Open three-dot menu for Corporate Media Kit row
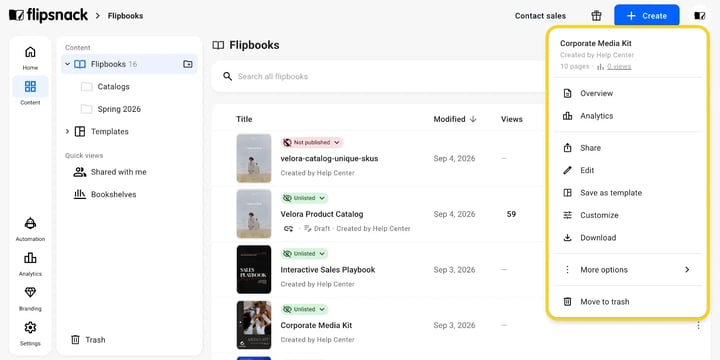This screenshot has width=720, height=360. click(x=698, y=326)
